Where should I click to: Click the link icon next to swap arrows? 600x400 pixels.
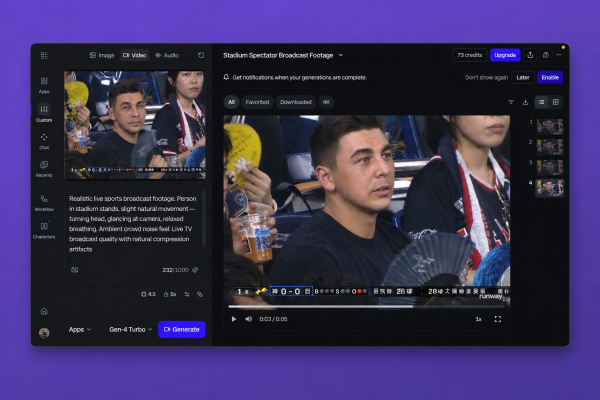(x=200, y=294)
